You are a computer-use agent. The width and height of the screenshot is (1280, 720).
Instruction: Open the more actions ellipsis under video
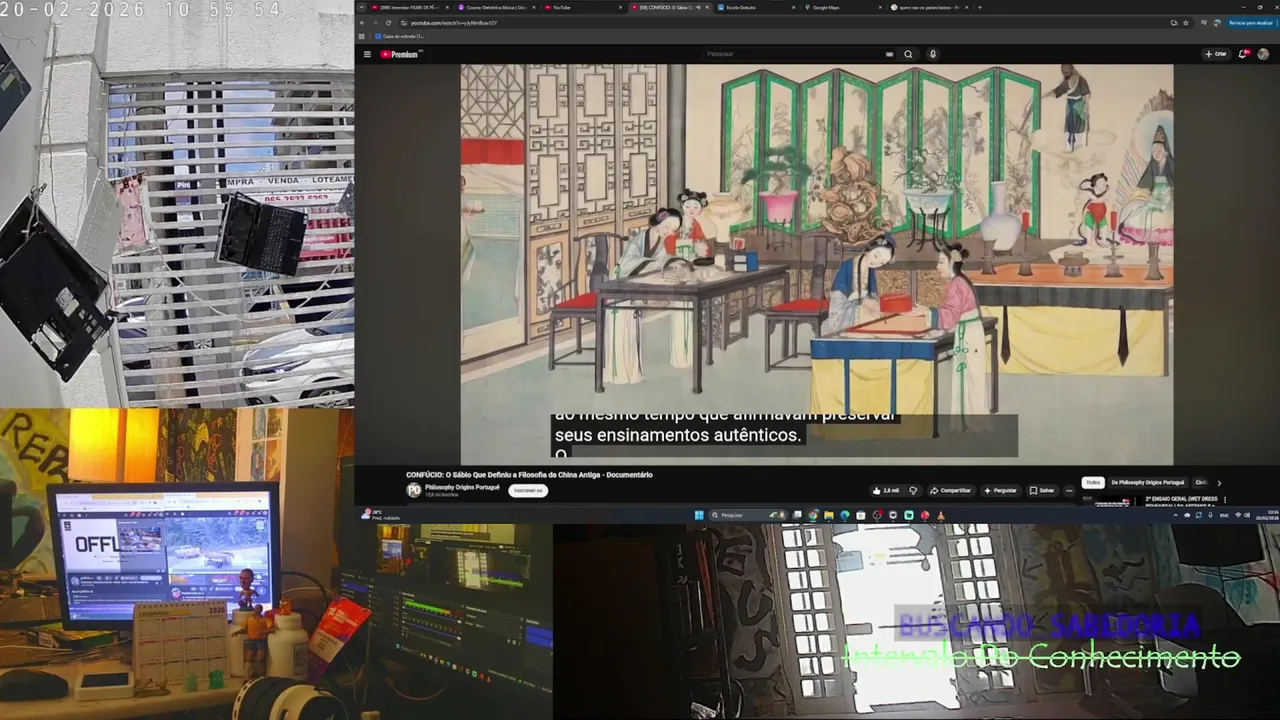point(1069,490)
